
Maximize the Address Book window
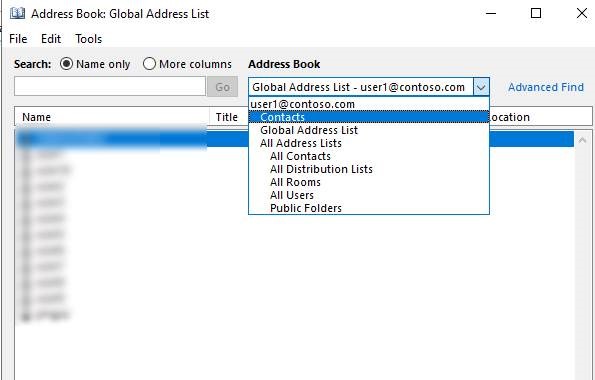tap(536, 13)
